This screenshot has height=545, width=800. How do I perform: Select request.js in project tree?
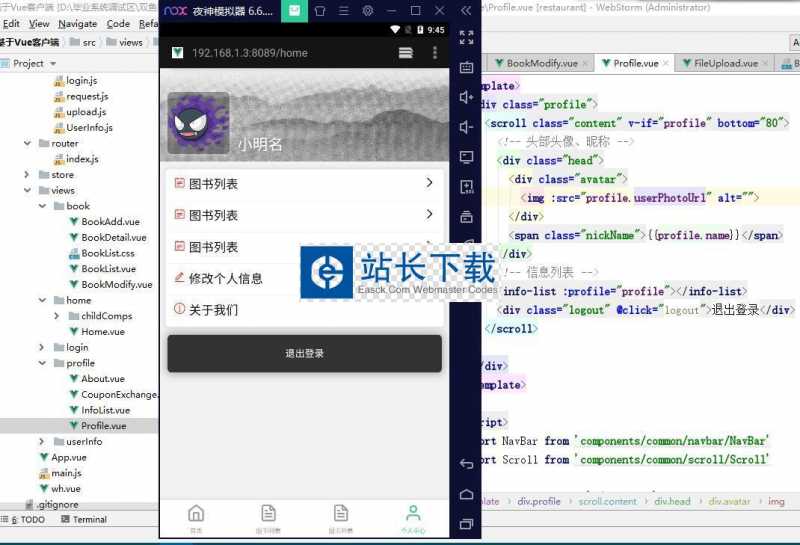pyautogui.click(x=82, y=96)
